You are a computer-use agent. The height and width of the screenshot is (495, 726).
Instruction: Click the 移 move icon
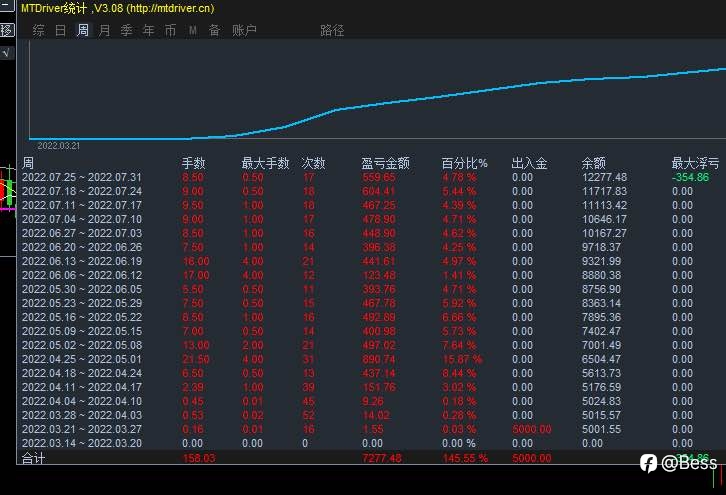point(7,30)
